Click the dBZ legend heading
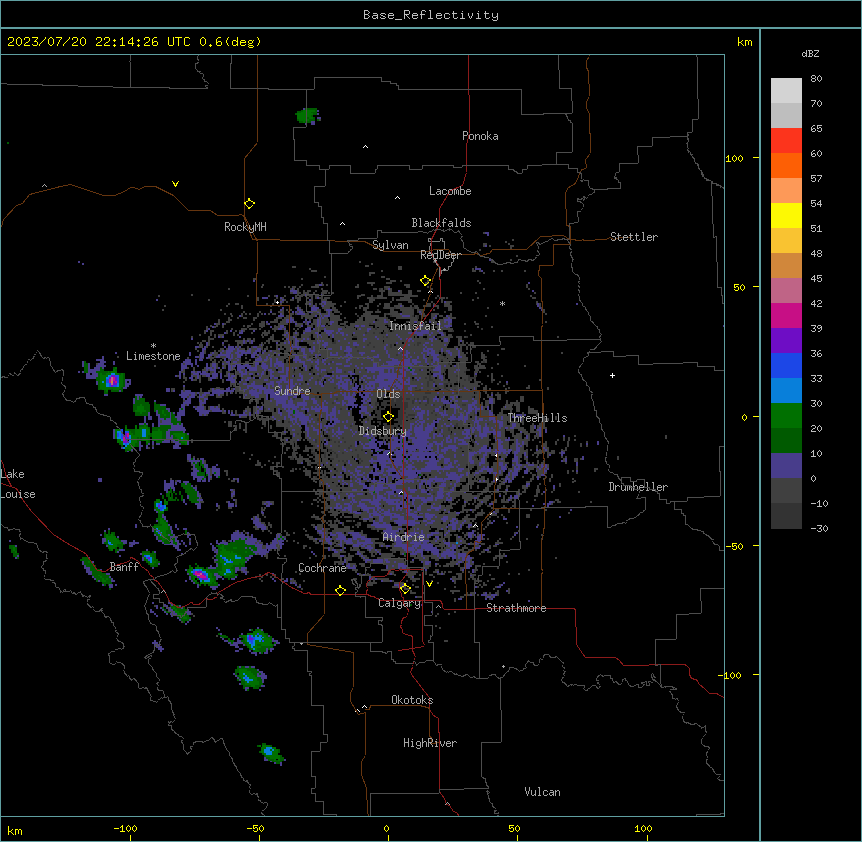Viewport: 862px width, 842px height. pos(810,54)
